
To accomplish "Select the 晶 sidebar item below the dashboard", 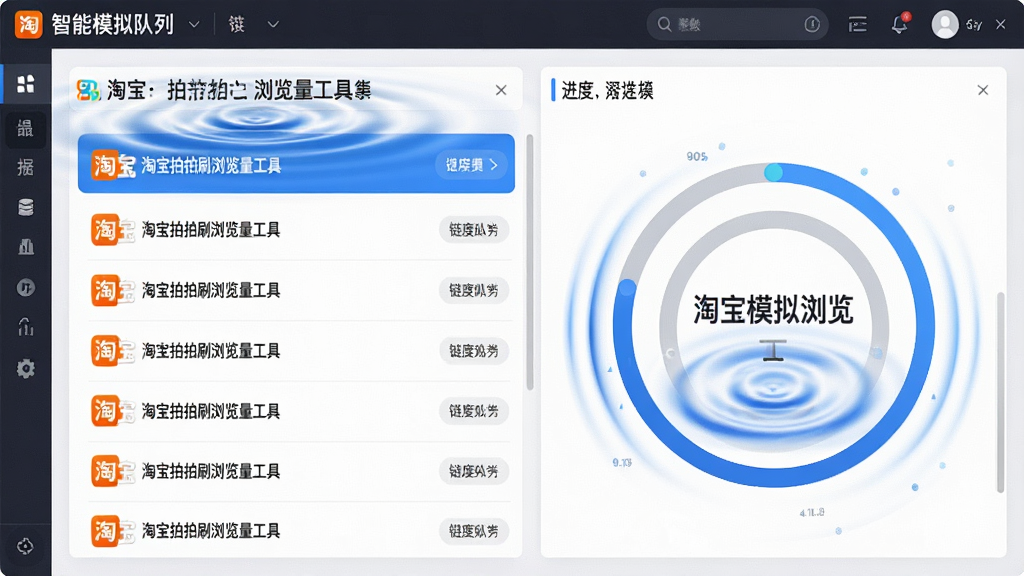I will click(25, 128).
